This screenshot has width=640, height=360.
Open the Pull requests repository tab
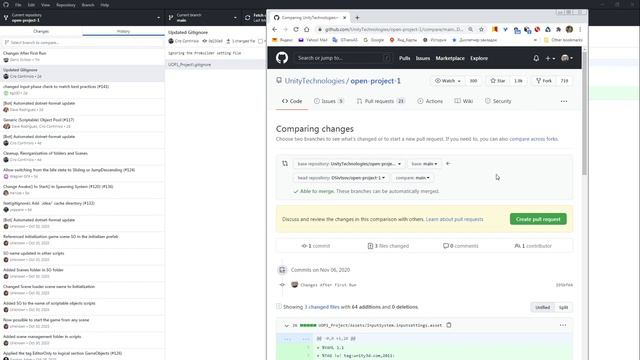coord(380,101)
